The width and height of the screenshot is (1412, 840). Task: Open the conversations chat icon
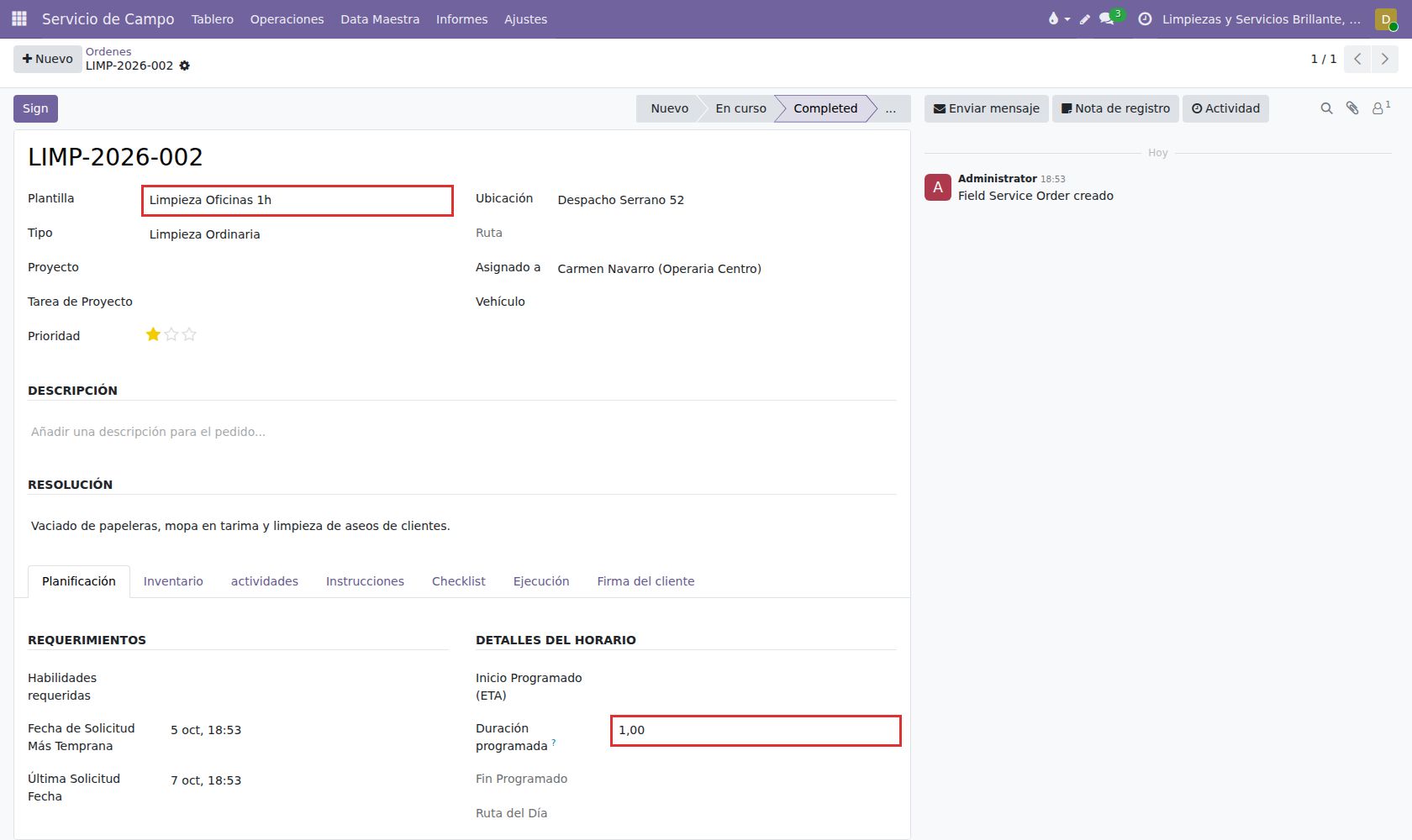1108,18
